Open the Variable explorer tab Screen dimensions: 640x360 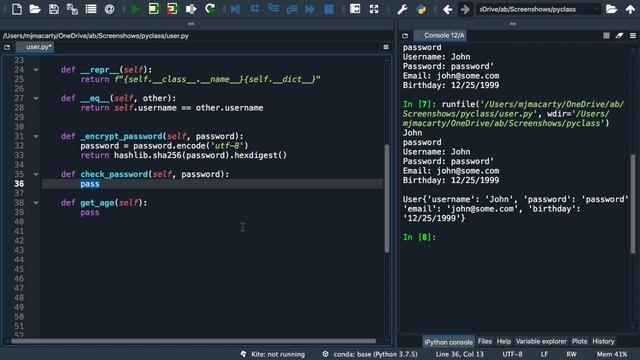(x=541, y=341)
